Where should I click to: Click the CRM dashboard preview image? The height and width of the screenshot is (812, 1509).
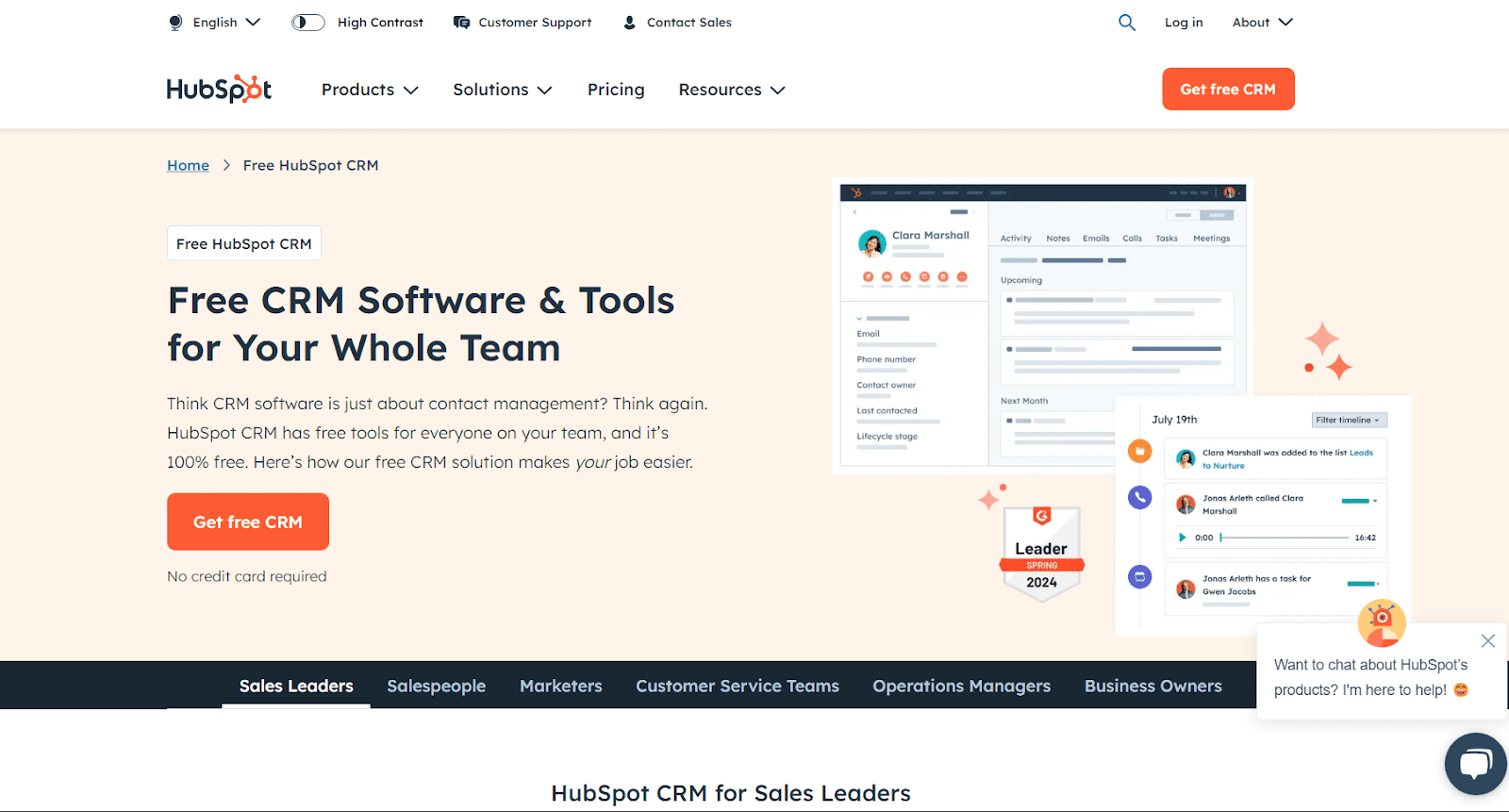[x=1042, y=325]
